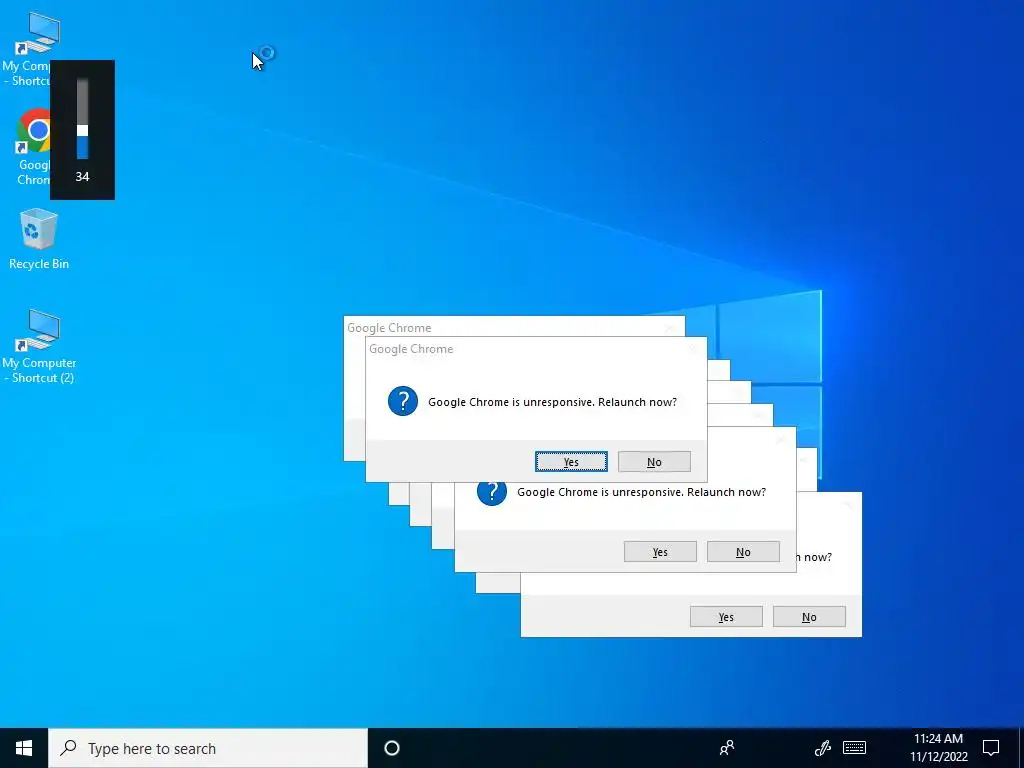Open the Recycle Bin desktop icon
The height and width of the screenshot is (768, 1024).
pos(39,238)
